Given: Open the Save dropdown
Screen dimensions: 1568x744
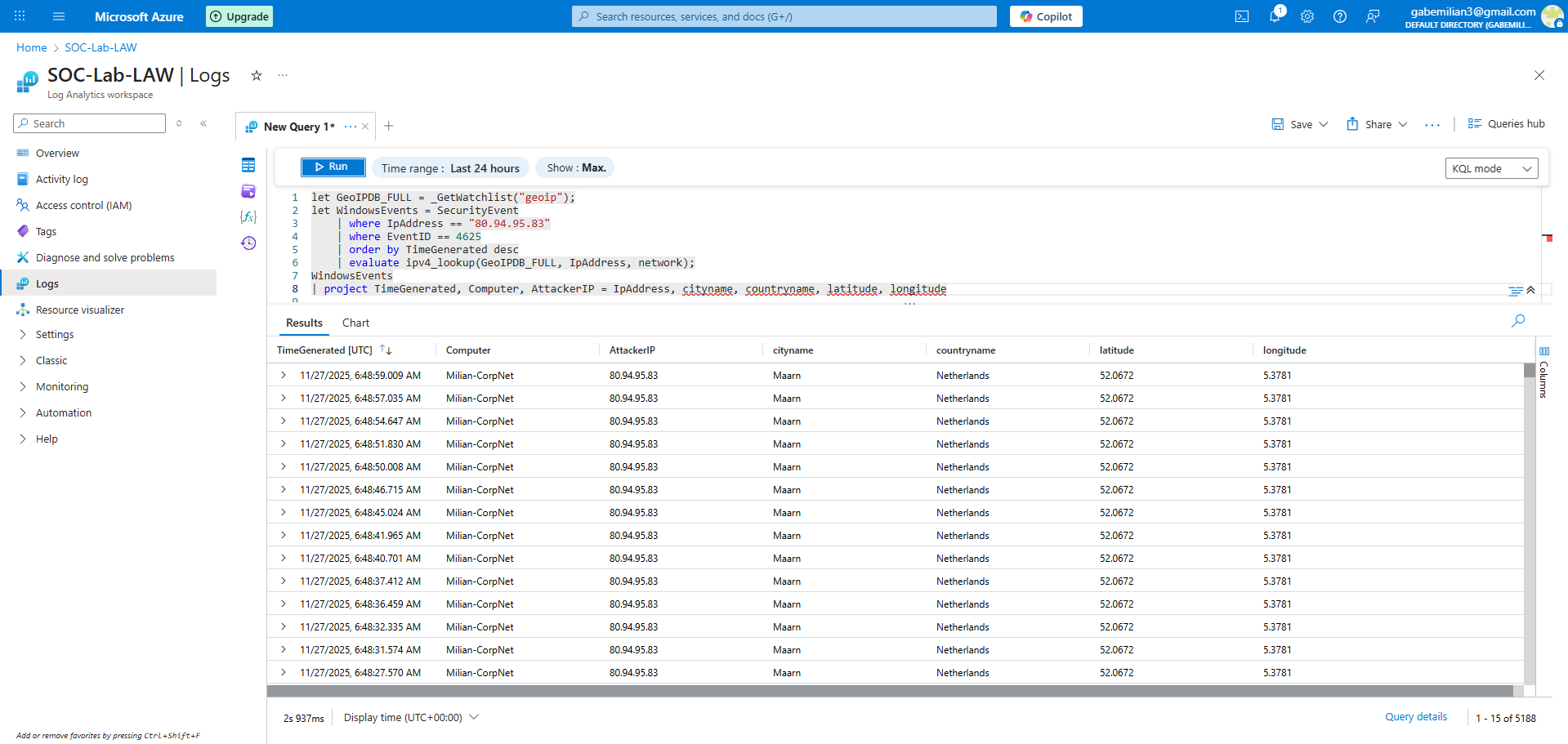Looking at the screenshot, I should point(1299,124).
